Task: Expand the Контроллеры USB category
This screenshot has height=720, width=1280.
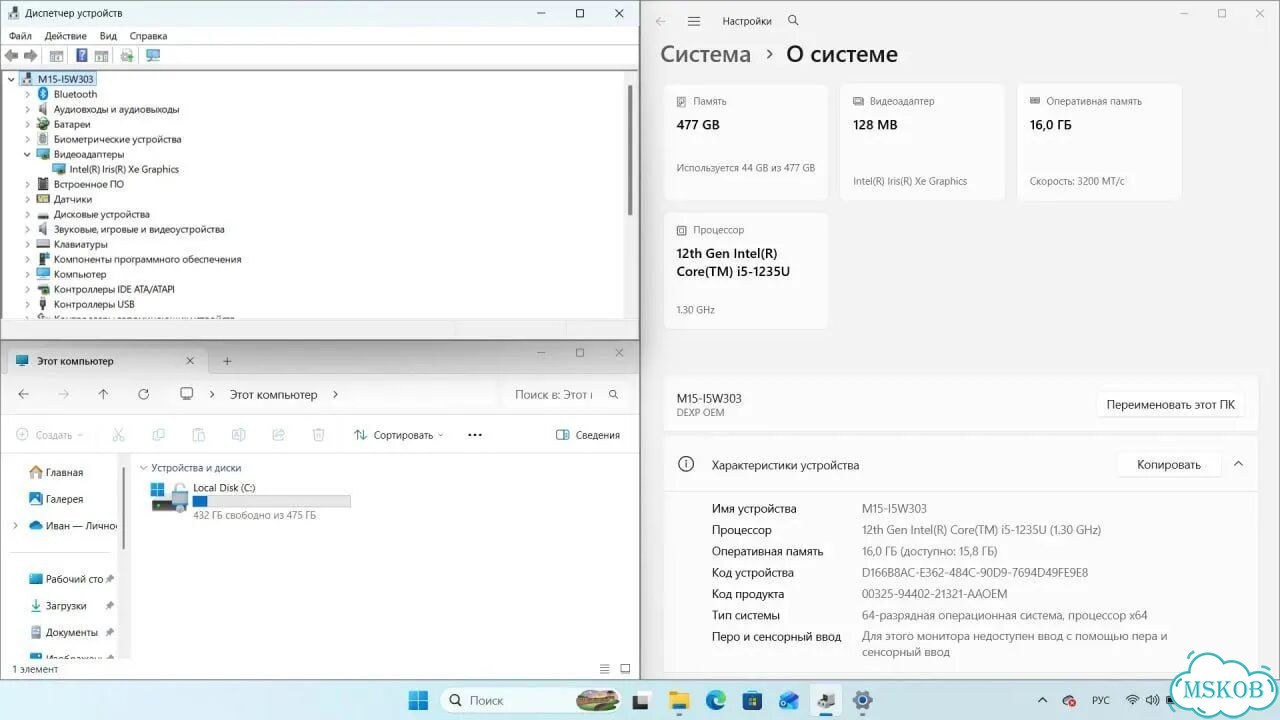Action: [28, 304]
